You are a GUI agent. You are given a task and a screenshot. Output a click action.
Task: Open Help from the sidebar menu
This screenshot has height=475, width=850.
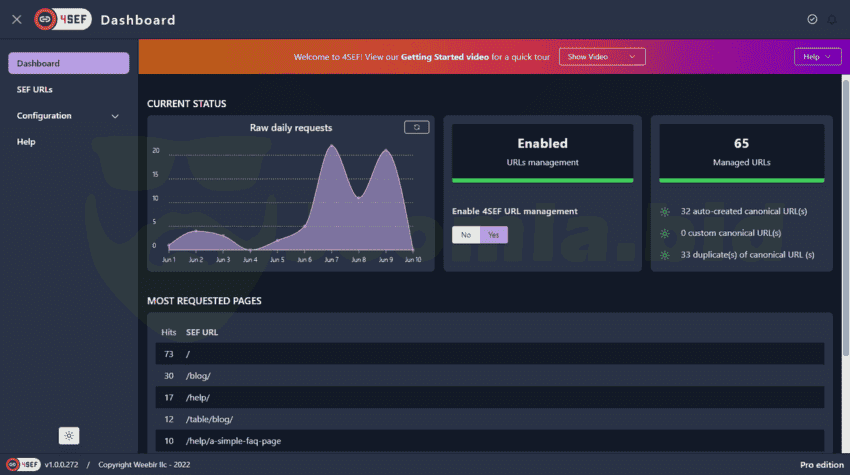point(26,142)
